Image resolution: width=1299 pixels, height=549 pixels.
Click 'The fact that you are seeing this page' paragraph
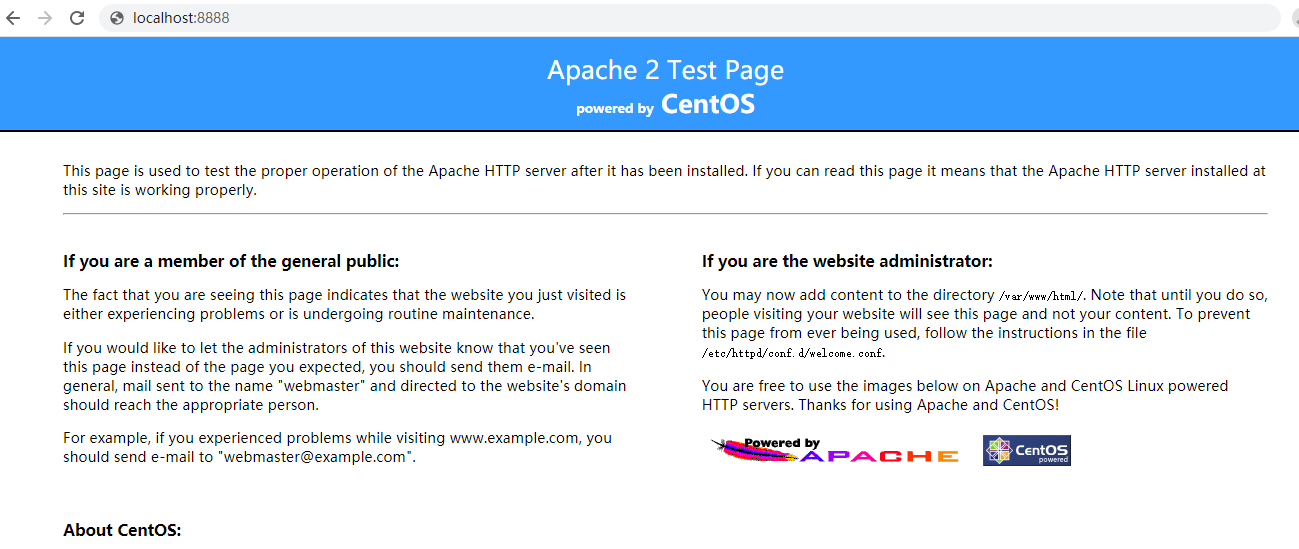coord(344,305)
